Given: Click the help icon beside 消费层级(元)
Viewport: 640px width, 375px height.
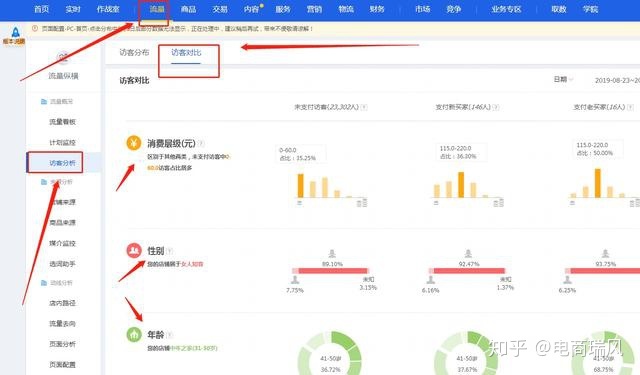Looking at the screenshot, I should pos(202,144).
